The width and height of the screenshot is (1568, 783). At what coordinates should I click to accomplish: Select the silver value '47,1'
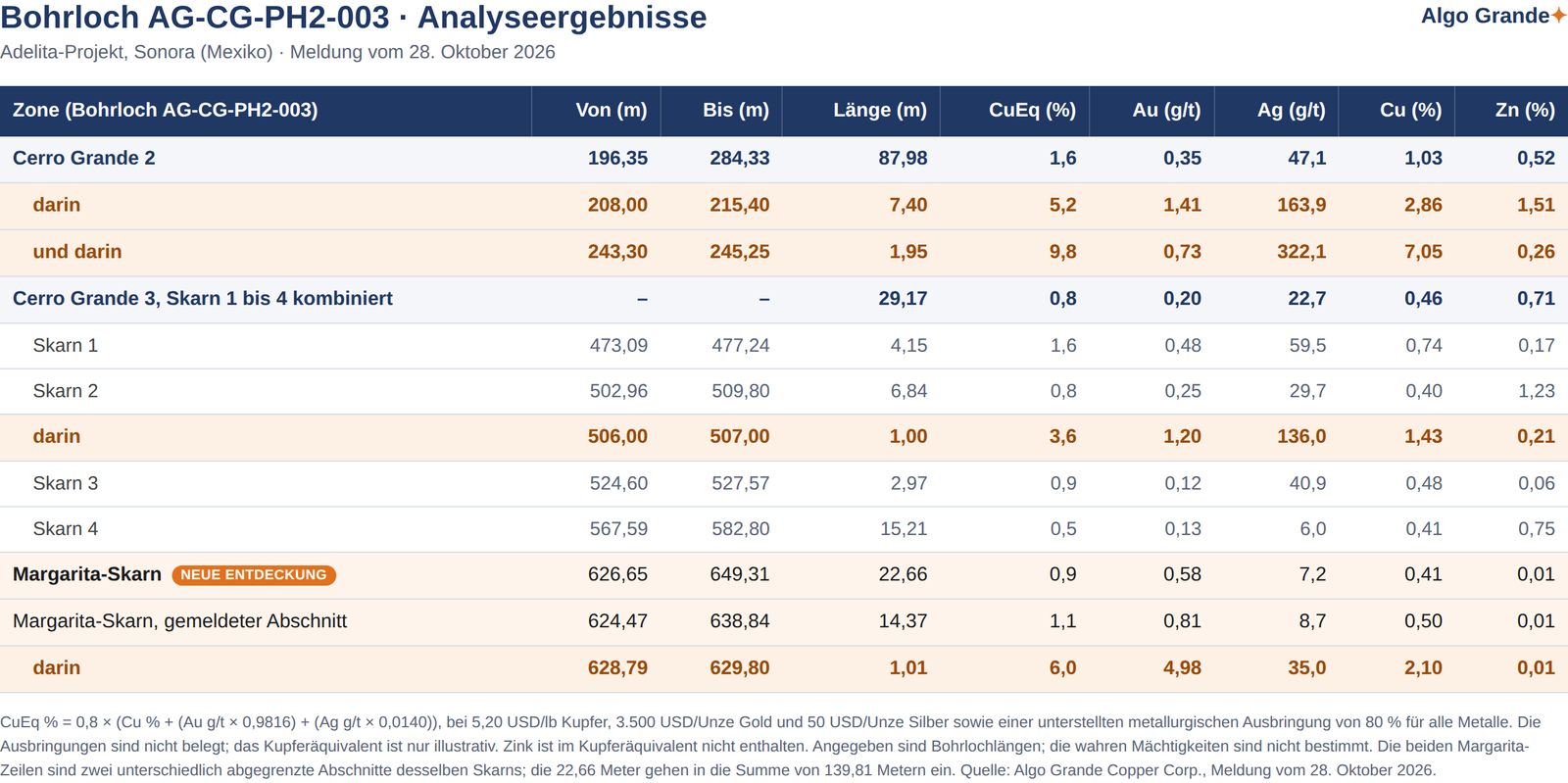1307,158
